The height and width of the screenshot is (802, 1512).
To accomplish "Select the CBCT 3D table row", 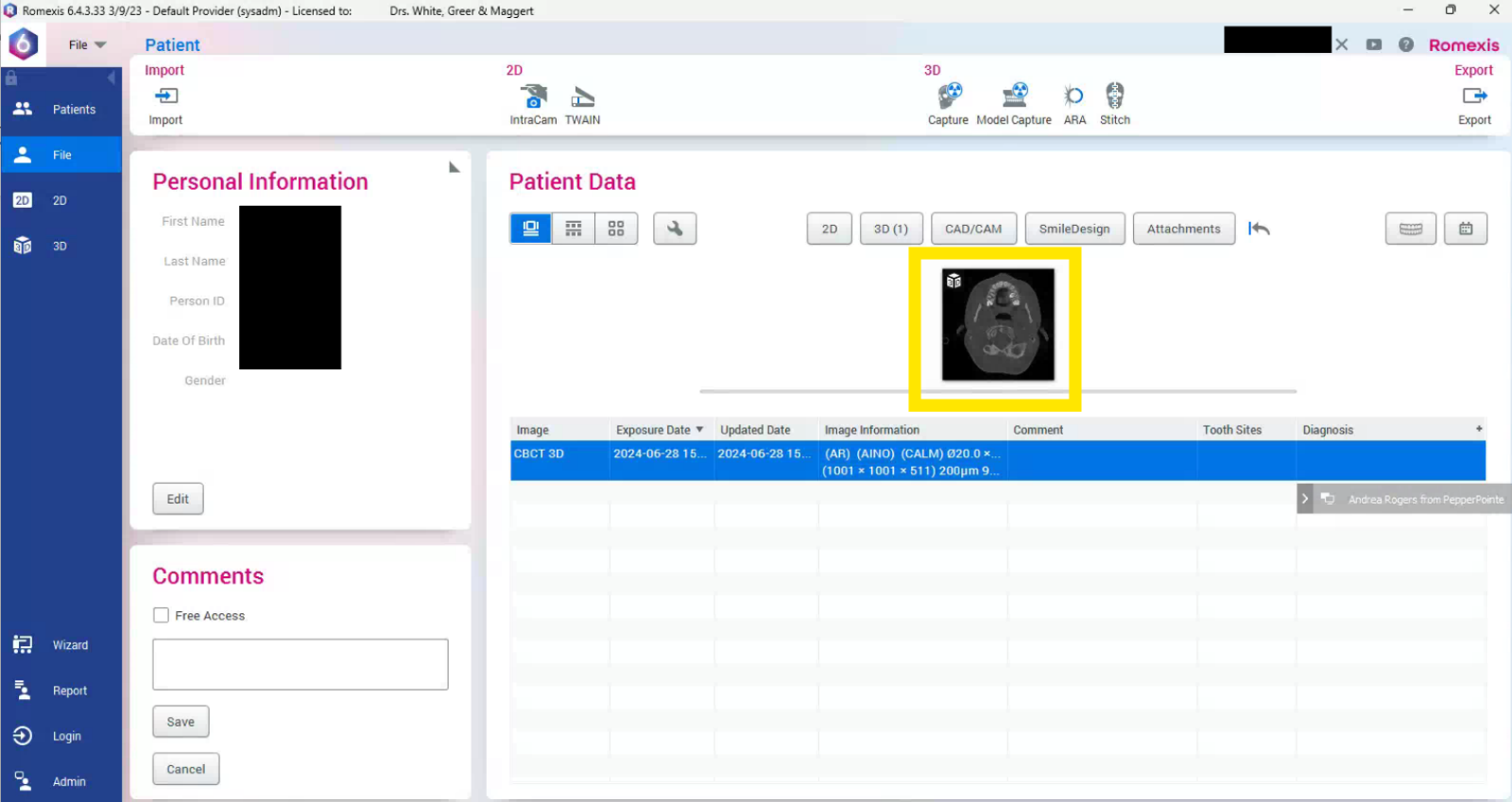I will tap(998, 461).
